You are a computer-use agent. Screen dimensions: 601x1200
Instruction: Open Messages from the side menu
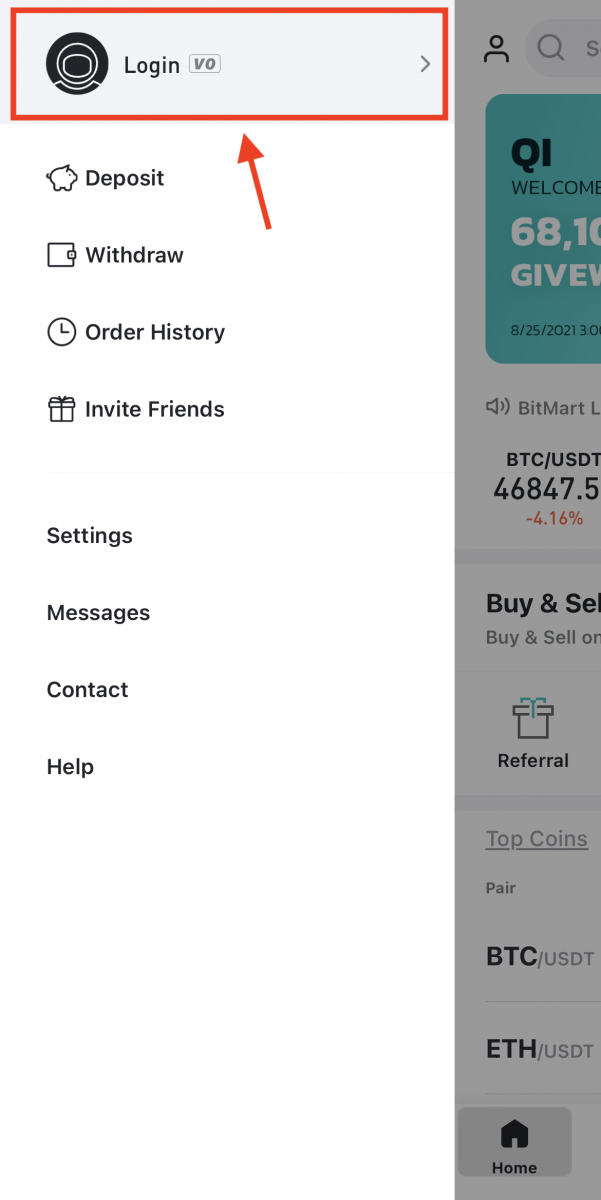(98, 613)
